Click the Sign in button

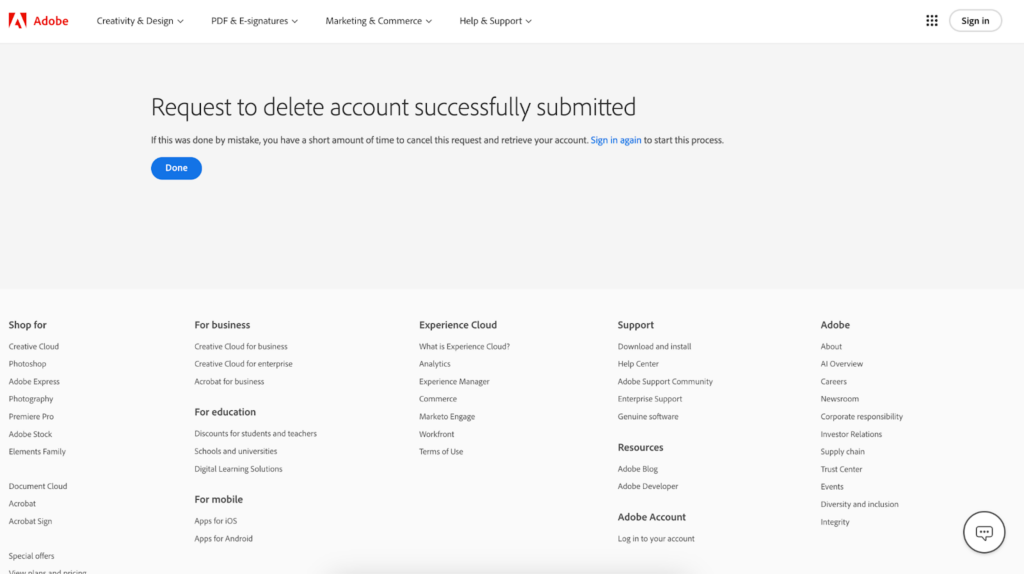975,21
